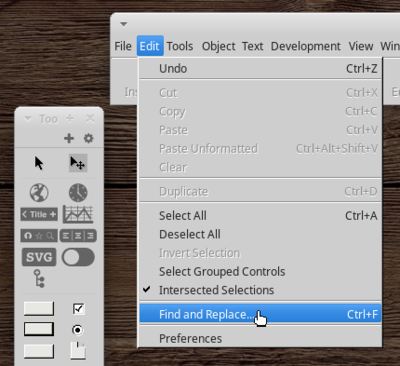Viewport: 400px width, 366px height.
Task: Choose the line graph widget icon
Action: [x=78, y=214]
